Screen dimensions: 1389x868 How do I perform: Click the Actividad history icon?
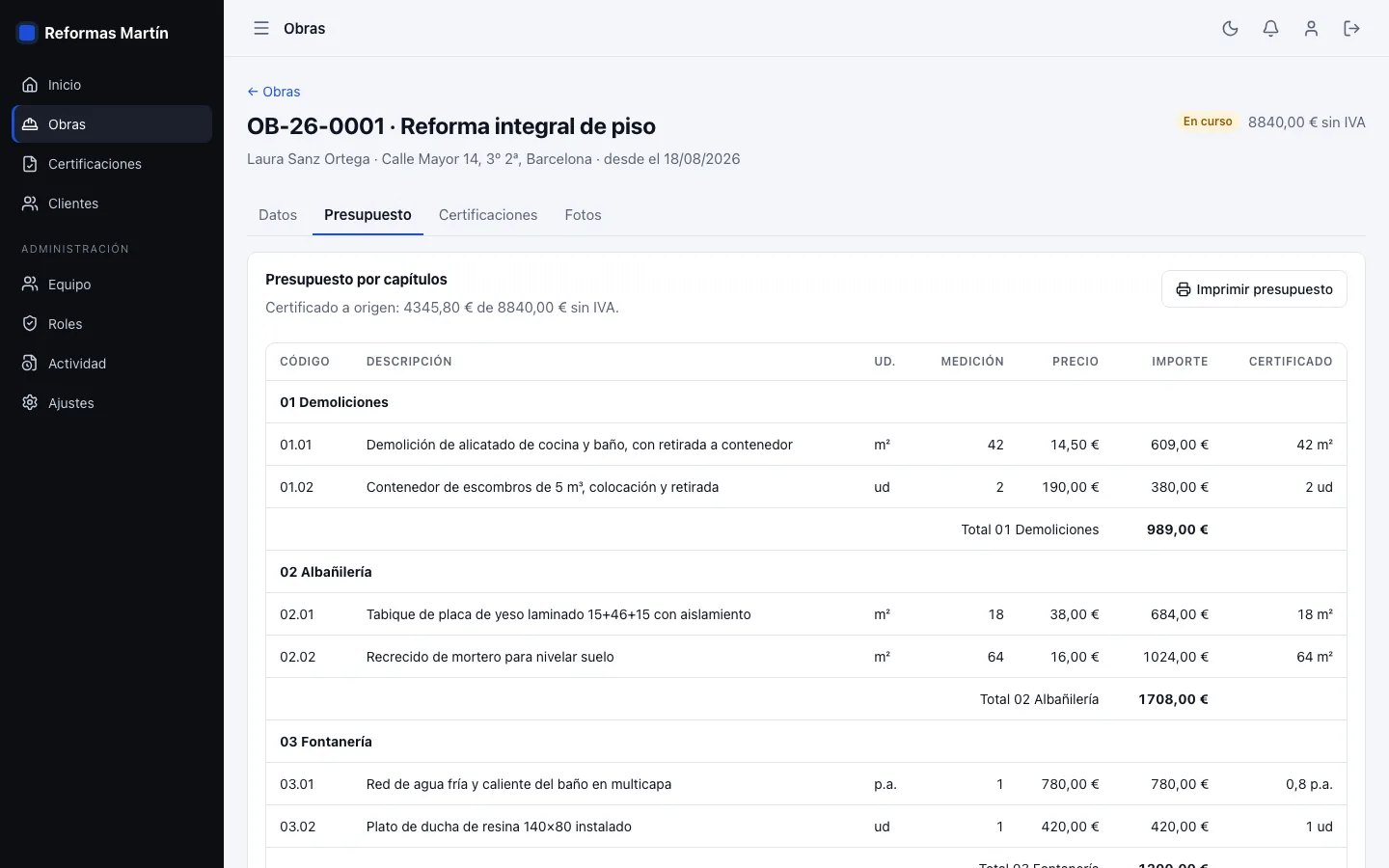30,364
